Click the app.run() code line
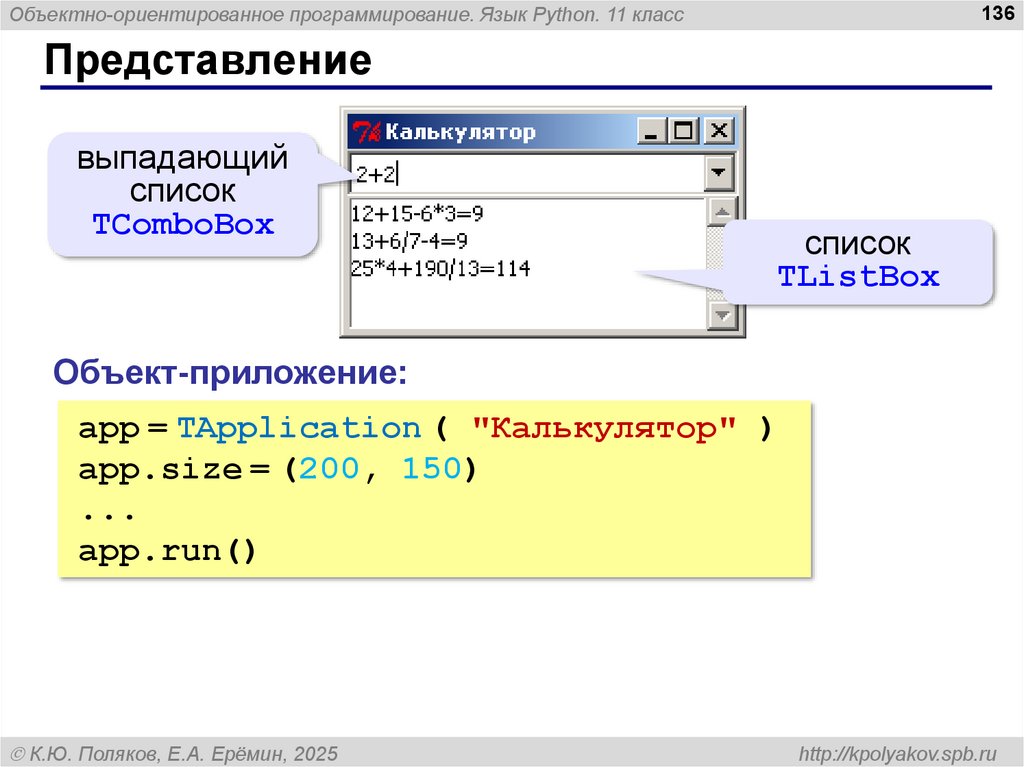 click(168, 551)
